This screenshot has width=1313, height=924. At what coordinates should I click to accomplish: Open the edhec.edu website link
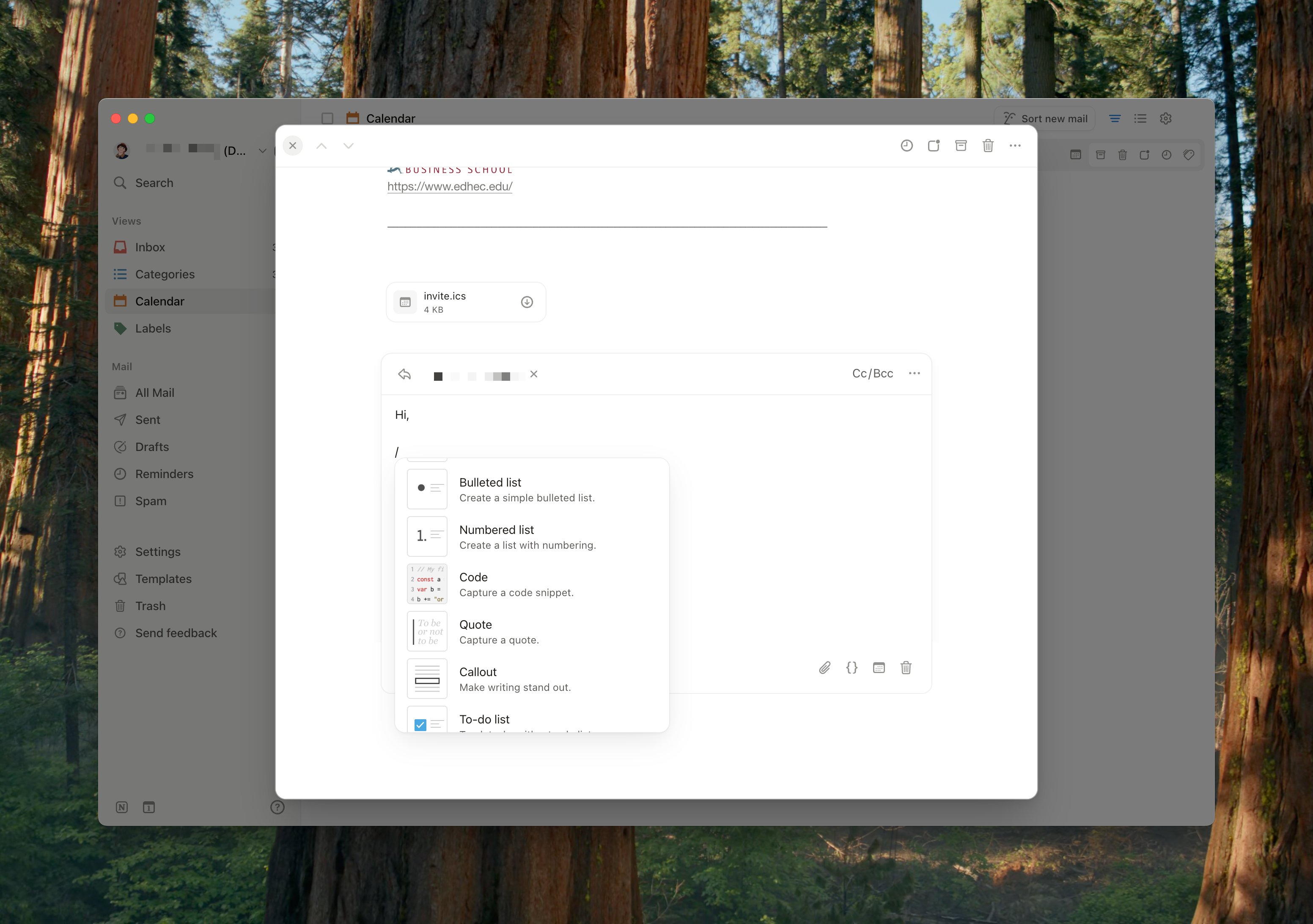450,187
